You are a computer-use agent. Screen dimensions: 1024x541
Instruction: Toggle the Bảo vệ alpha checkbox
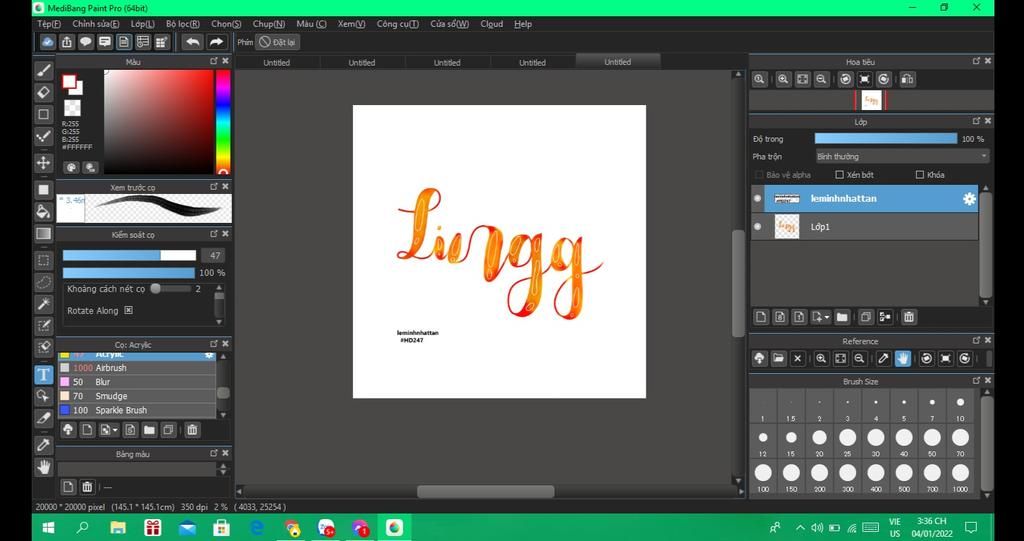tap(759, 174)
